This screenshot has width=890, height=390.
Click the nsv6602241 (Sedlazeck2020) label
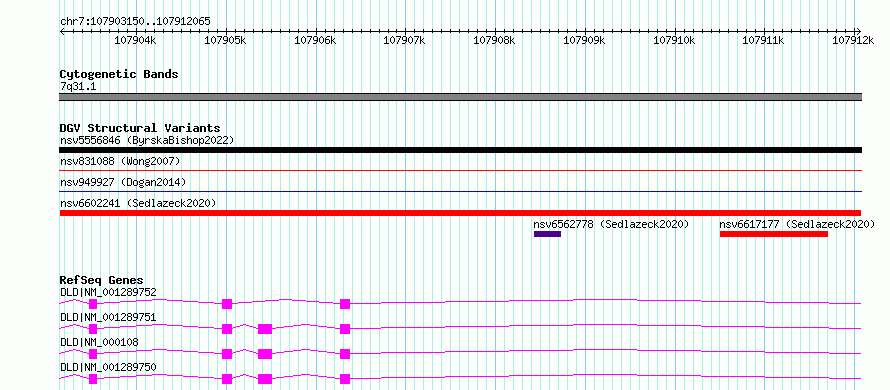coord(138,203)
